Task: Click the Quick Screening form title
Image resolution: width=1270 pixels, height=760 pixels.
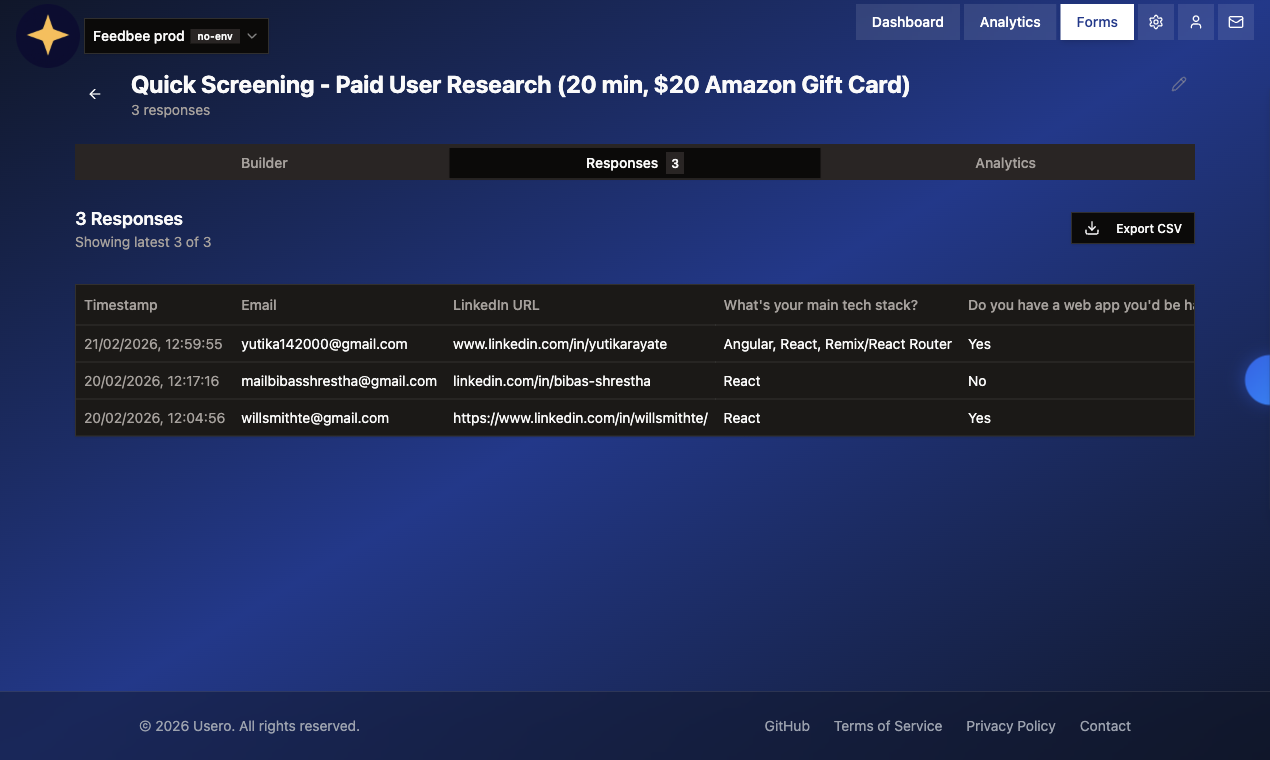Action: 520,85
